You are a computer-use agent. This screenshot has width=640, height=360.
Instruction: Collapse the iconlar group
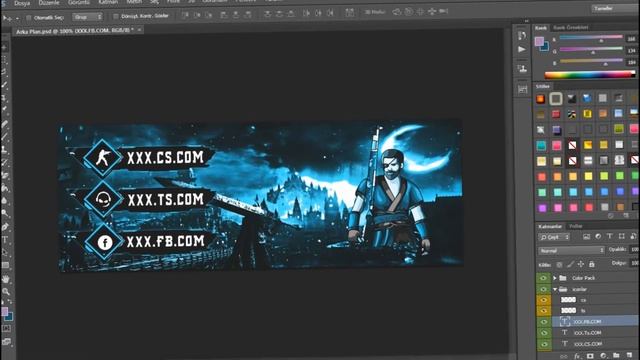coord(555,289)
